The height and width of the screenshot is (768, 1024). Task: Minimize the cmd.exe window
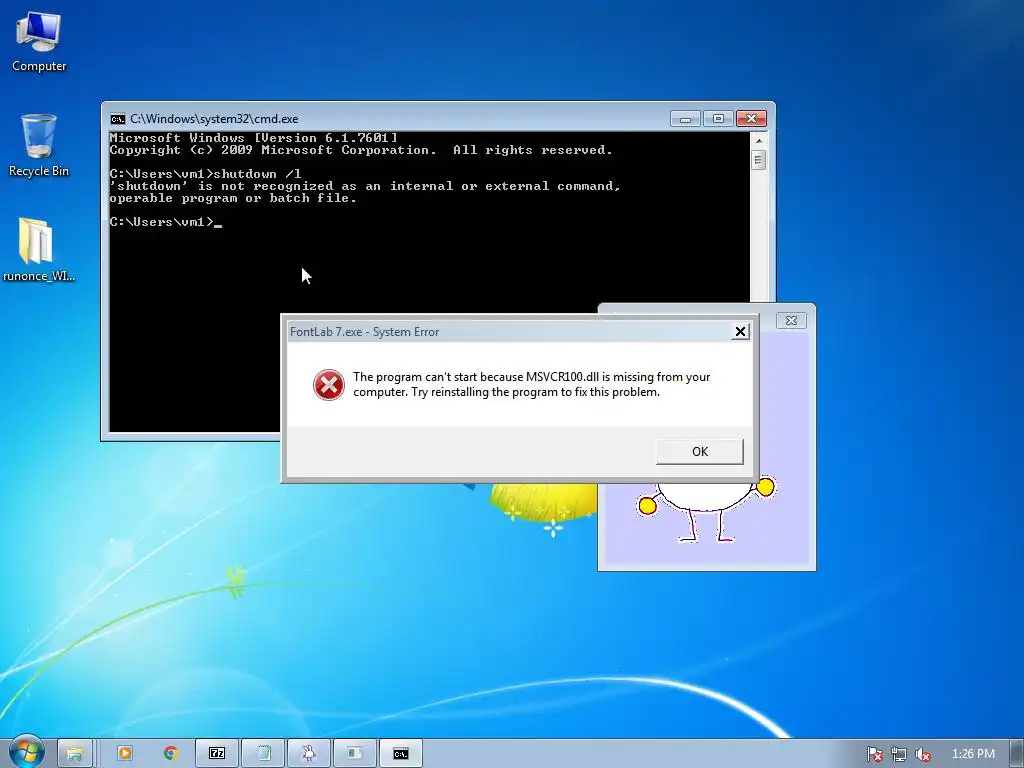pyautogui.click(x=685, y=119)
